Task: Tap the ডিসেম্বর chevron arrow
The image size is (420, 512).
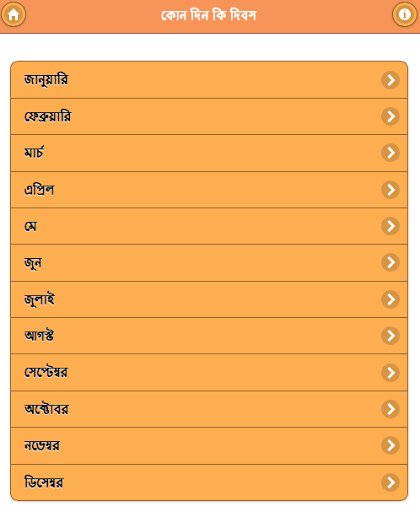Action: click(x=390, y=482)
